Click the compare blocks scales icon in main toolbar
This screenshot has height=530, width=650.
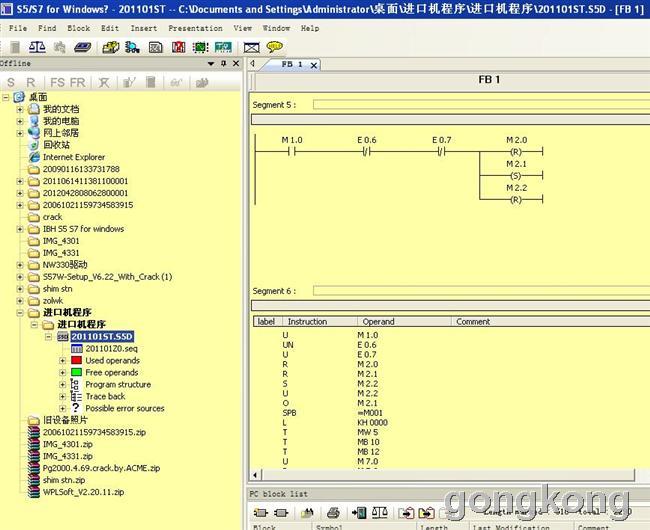tap(37, 47)
